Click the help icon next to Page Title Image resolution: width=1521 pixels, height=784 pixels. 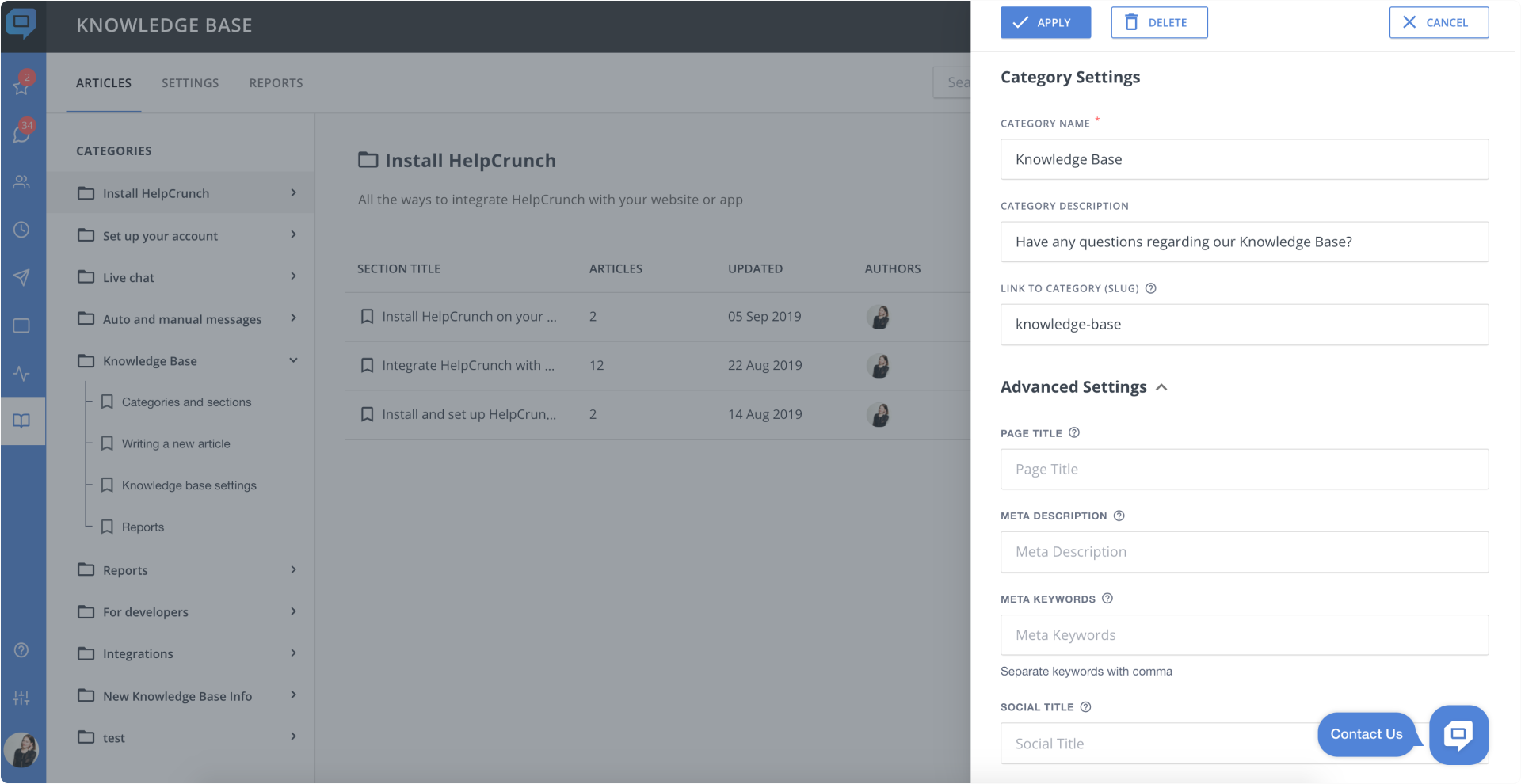coord(1074,432)
